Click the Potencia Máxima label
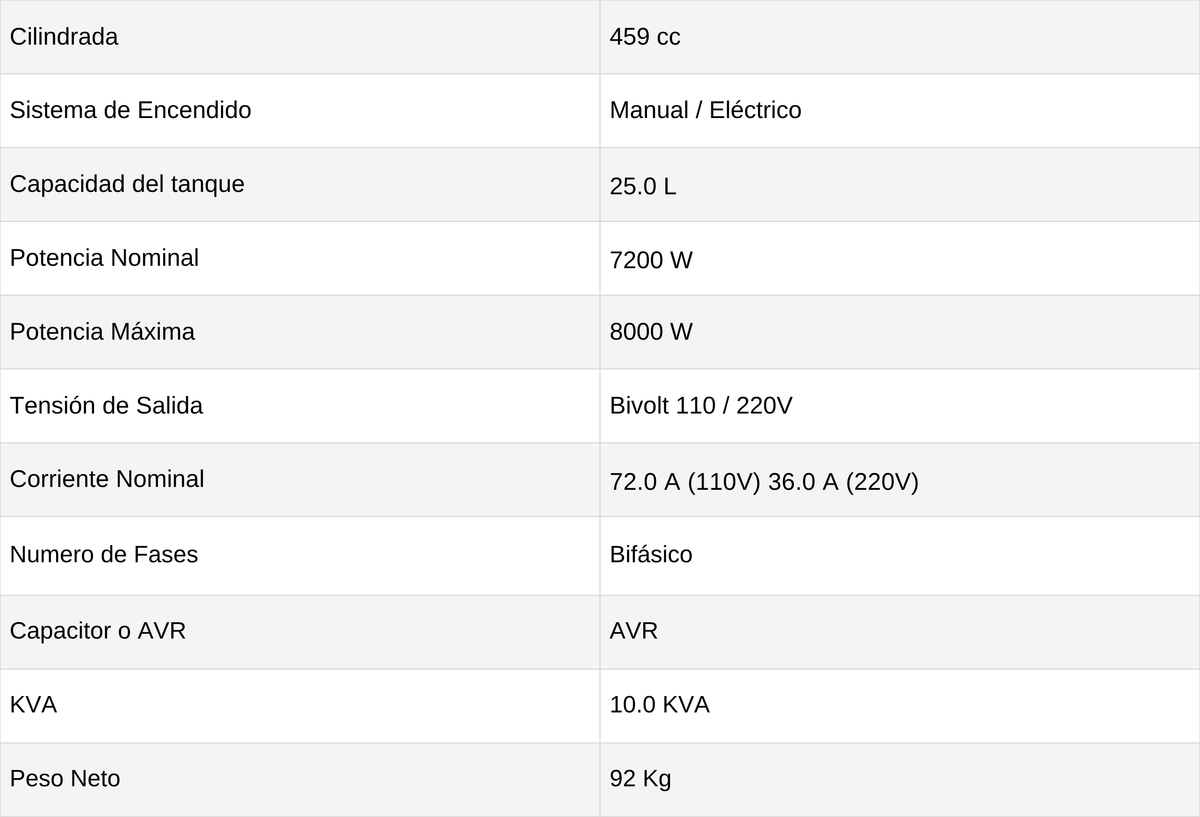 click(102, 332)
